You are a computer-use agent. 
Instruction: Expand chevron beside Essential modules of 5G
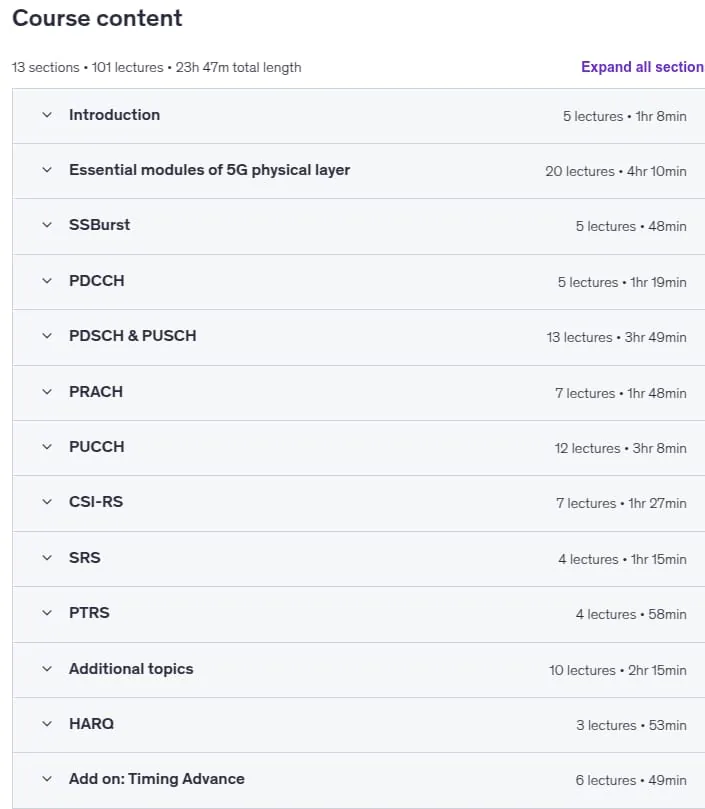[x=47, y=170]
